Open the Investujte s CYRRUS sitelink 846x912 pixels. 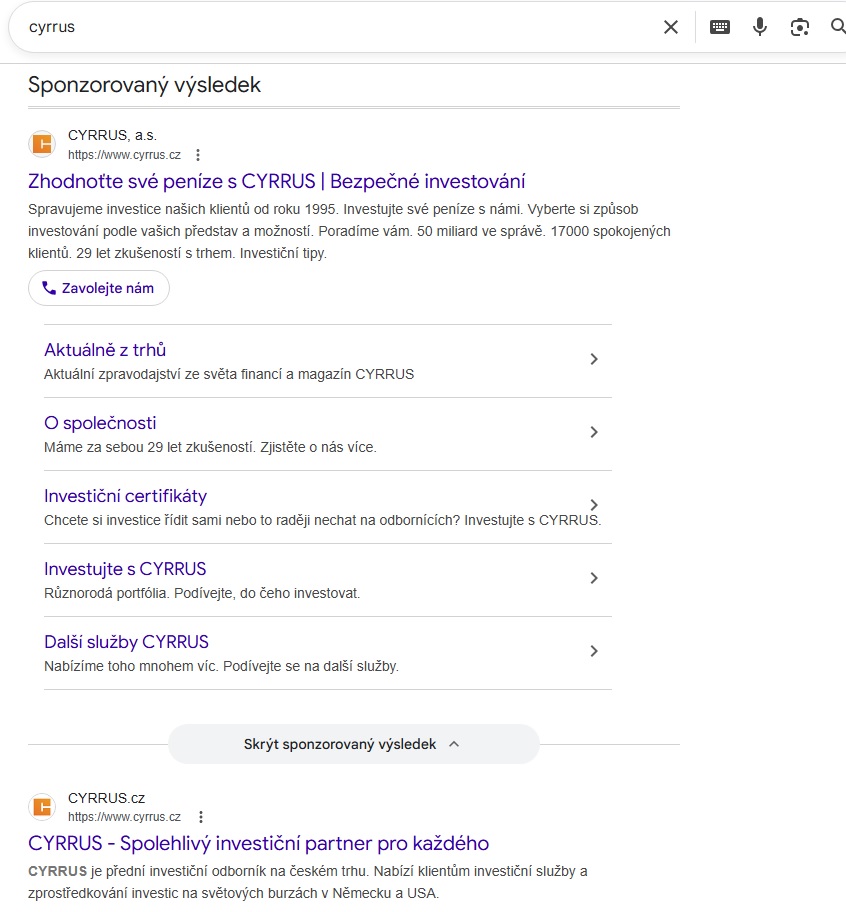125,569
